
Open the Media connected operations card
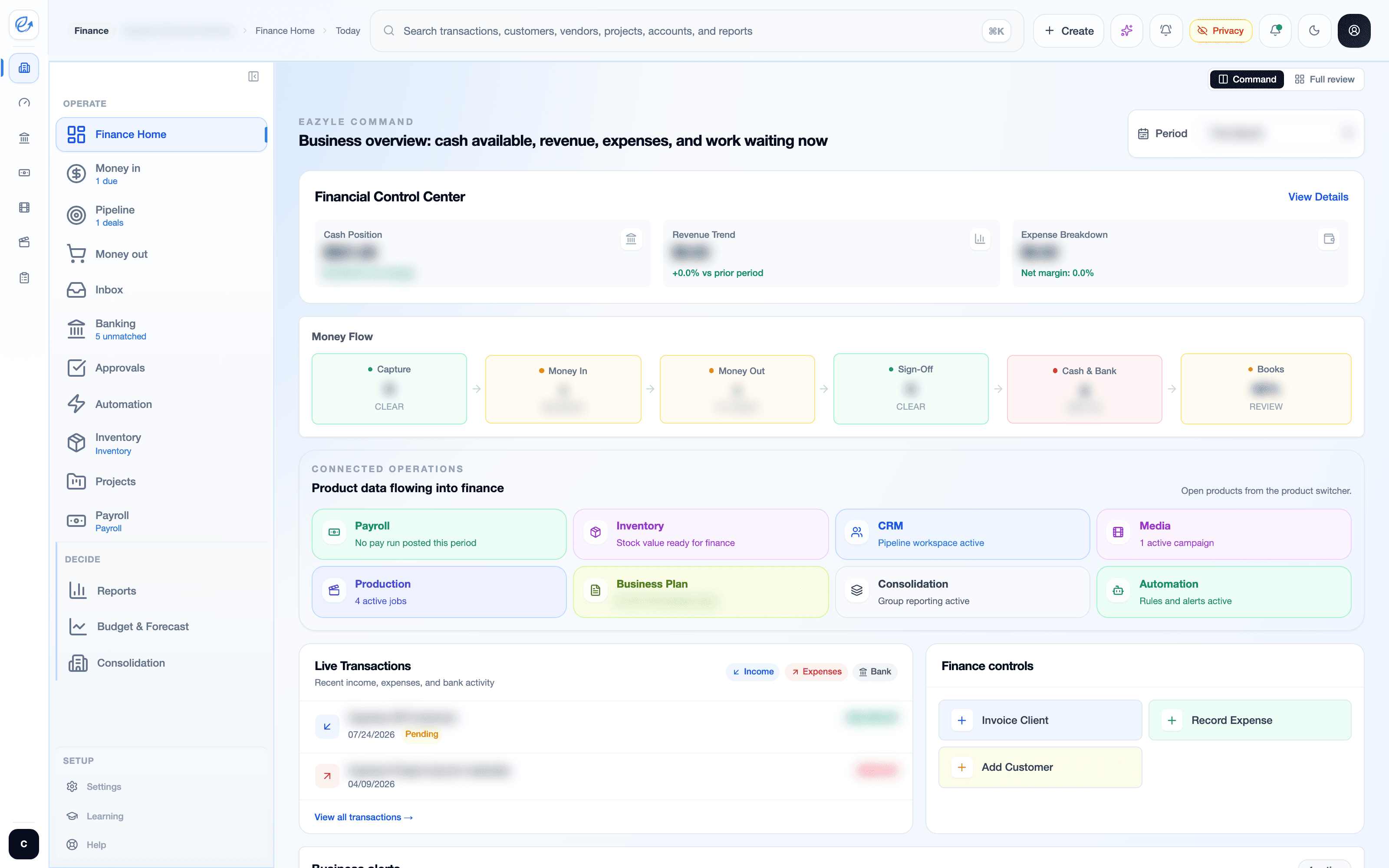pyautogui.click(x=1224, y=534)
